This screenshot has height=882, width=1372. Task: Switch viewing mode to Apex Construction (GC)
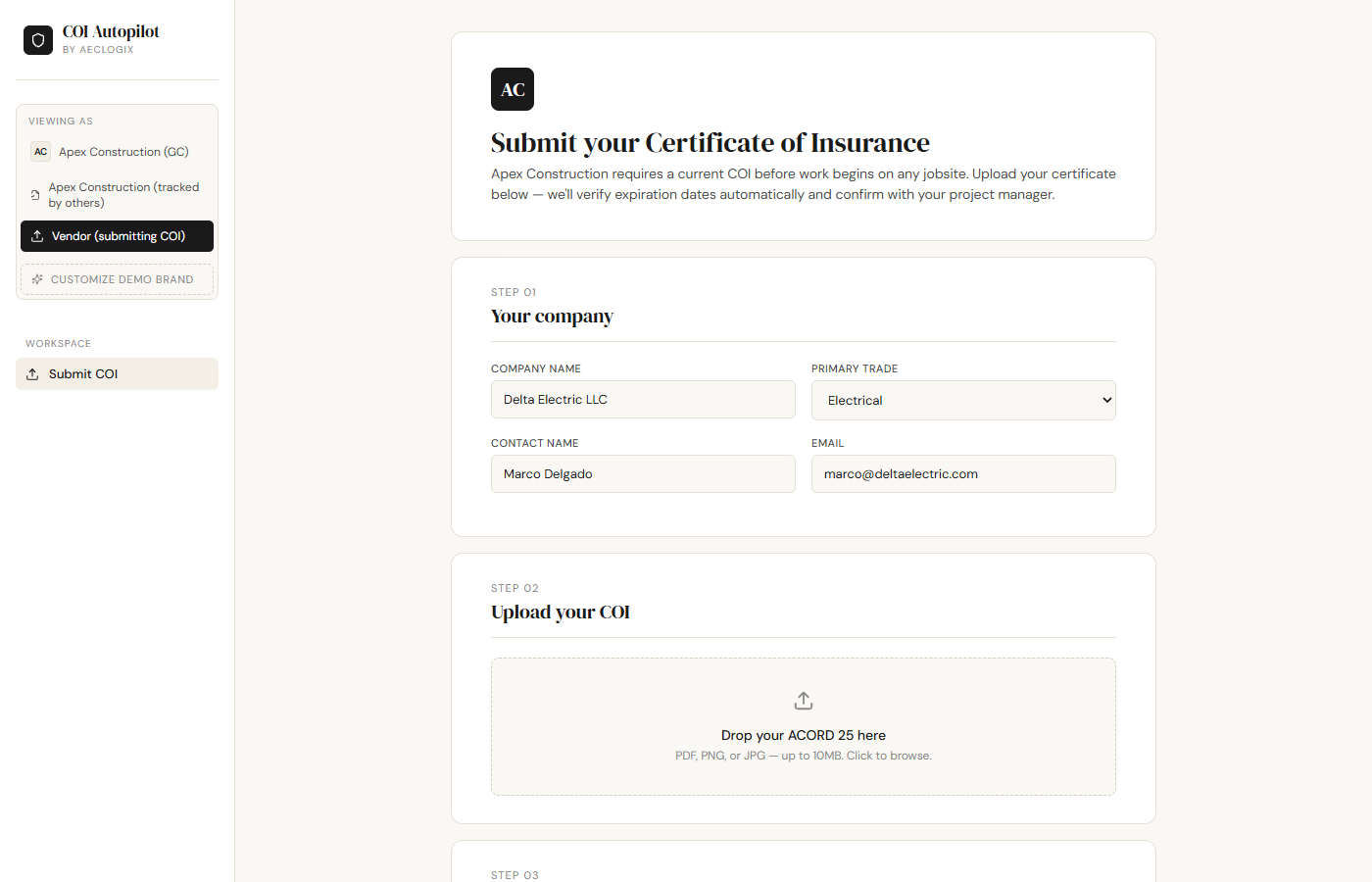[x=117, y=152]
